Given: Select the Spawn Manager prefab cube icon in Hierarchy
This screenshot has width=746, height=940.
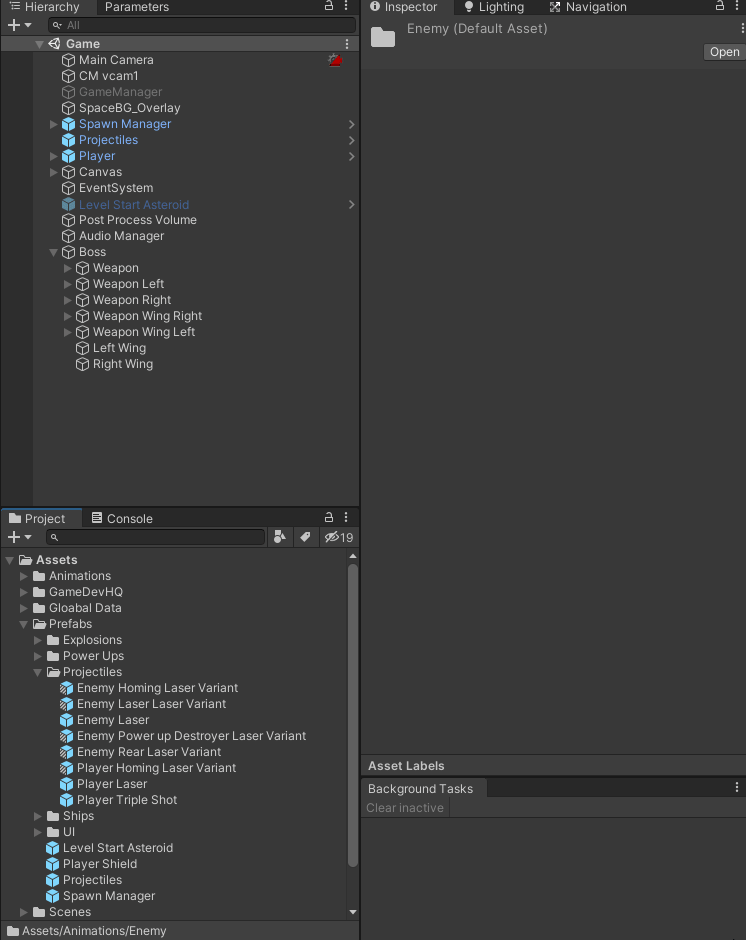Looking at the screenshot, I should click(x=68, y=124).
